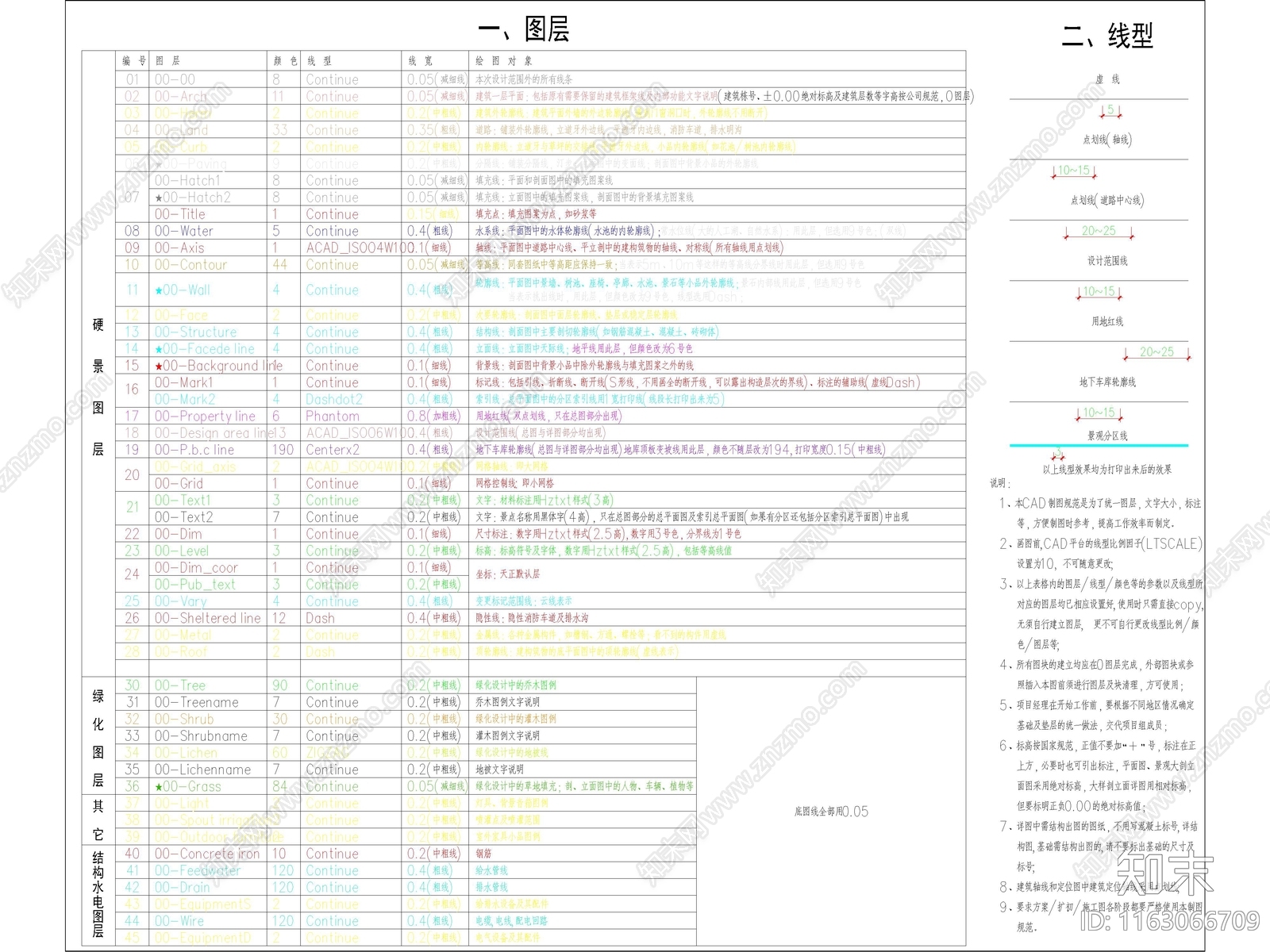Click the 00-Level layer name
The image size is (1270, 952).
(x=182, y=551)
